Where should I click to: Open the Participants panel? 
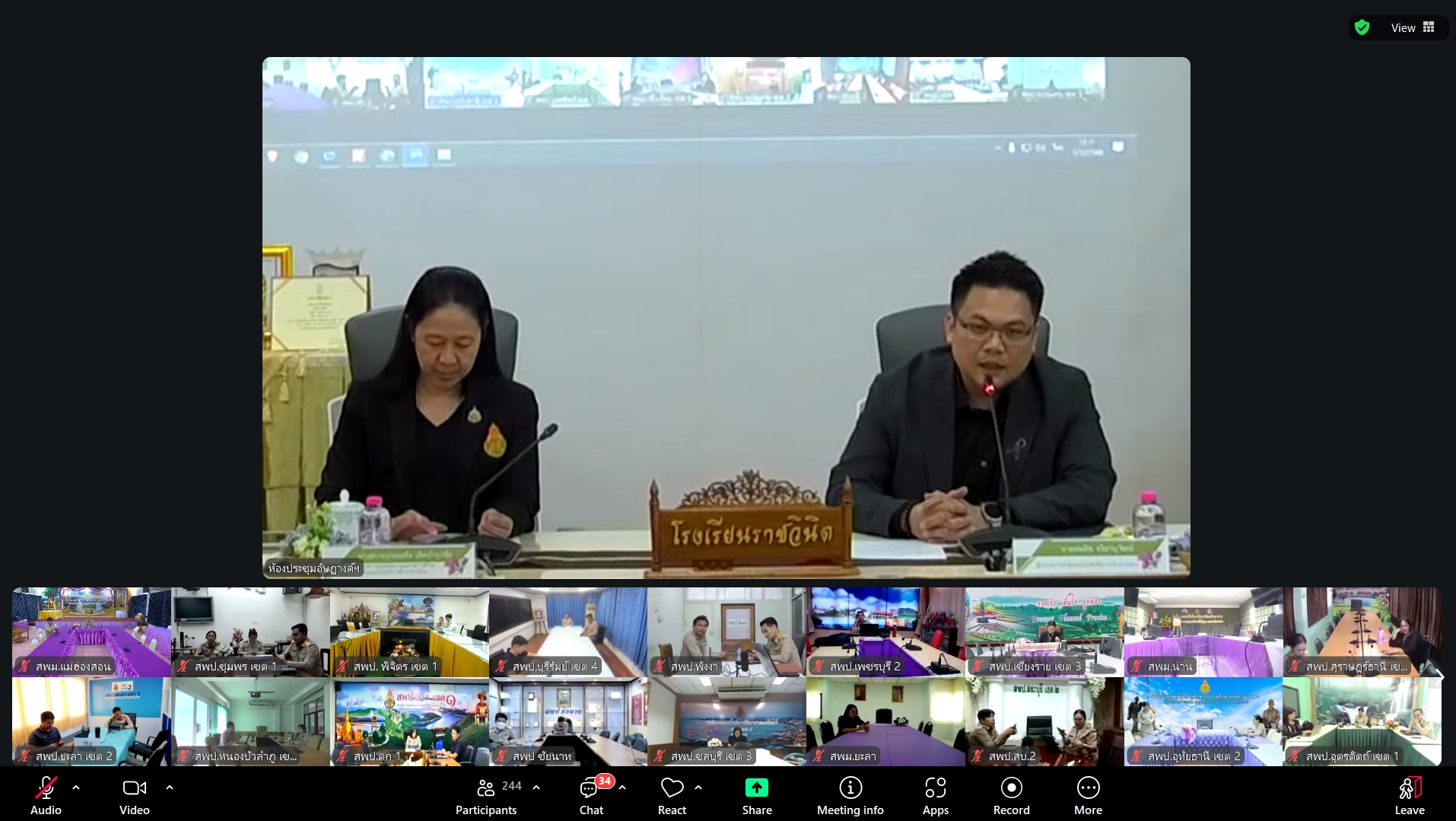point(486,795)
